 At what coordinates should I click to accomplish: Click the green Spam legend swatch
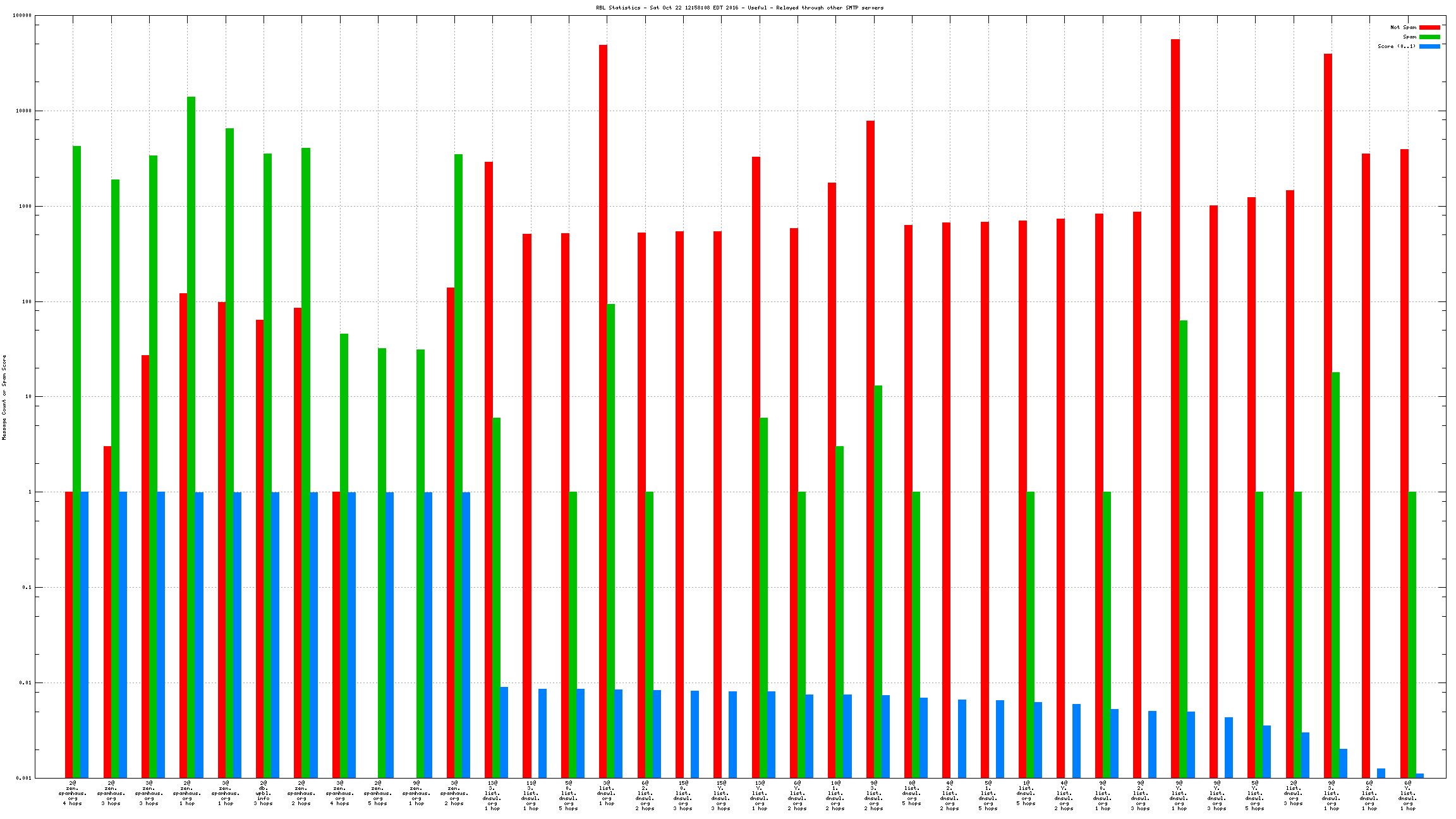click(1429, 37)
